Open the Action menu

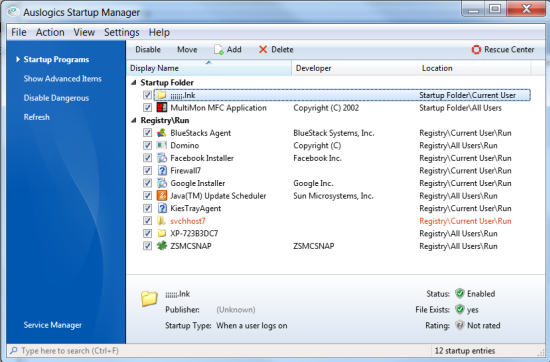point(50,32)
